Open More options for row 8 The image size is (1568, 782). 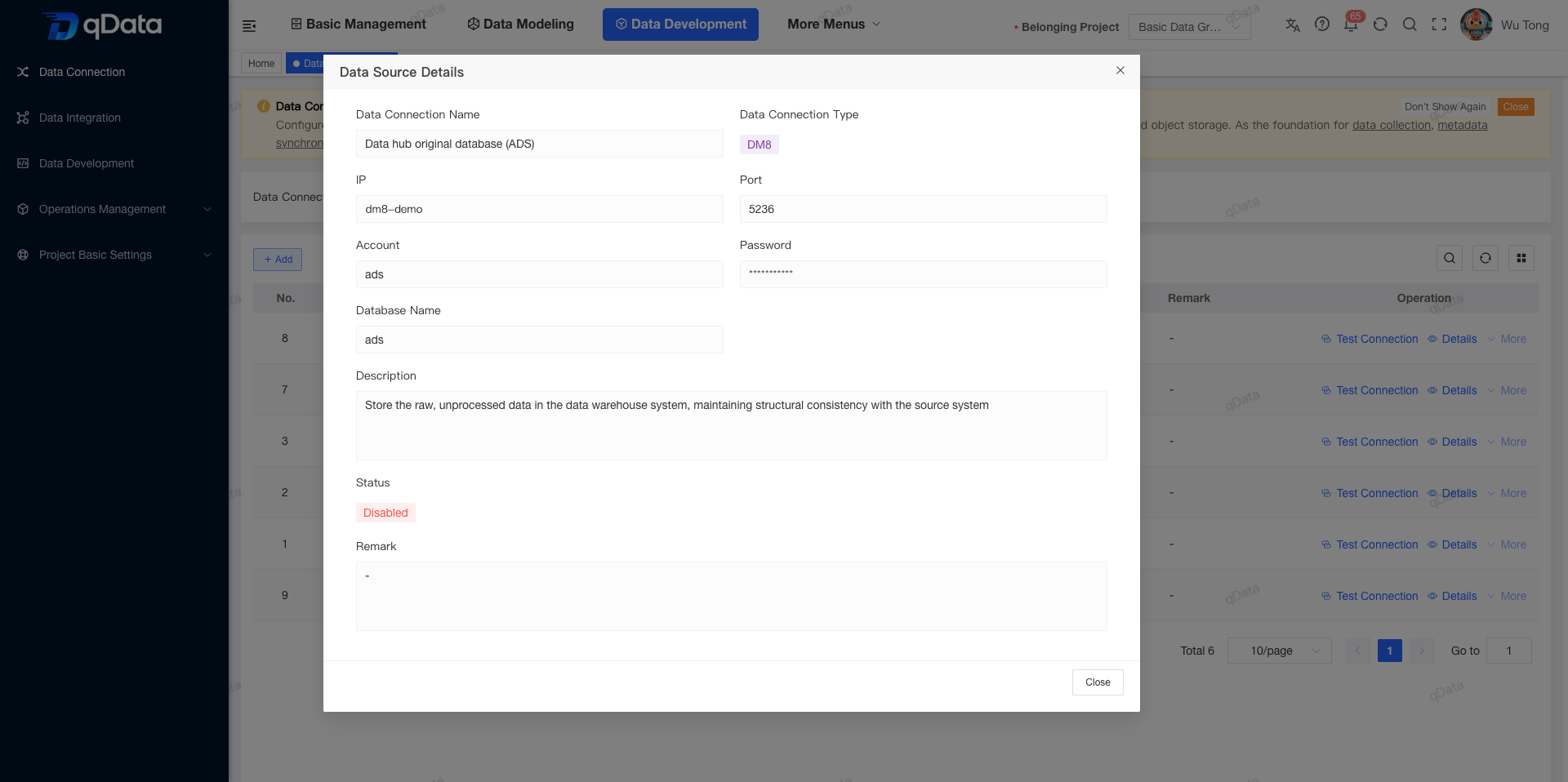(x=1507, y=339)
